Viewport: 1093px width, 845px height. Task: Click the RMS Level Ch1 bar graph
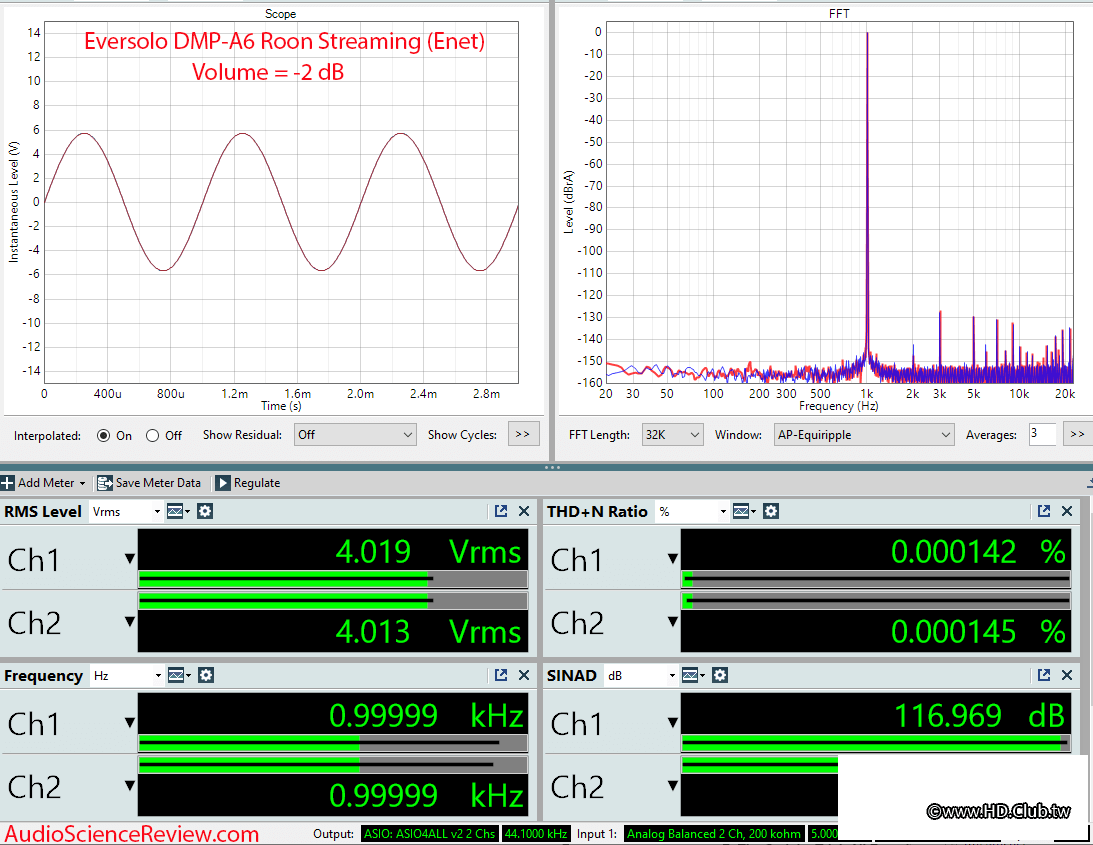click(x=333, y=579)
